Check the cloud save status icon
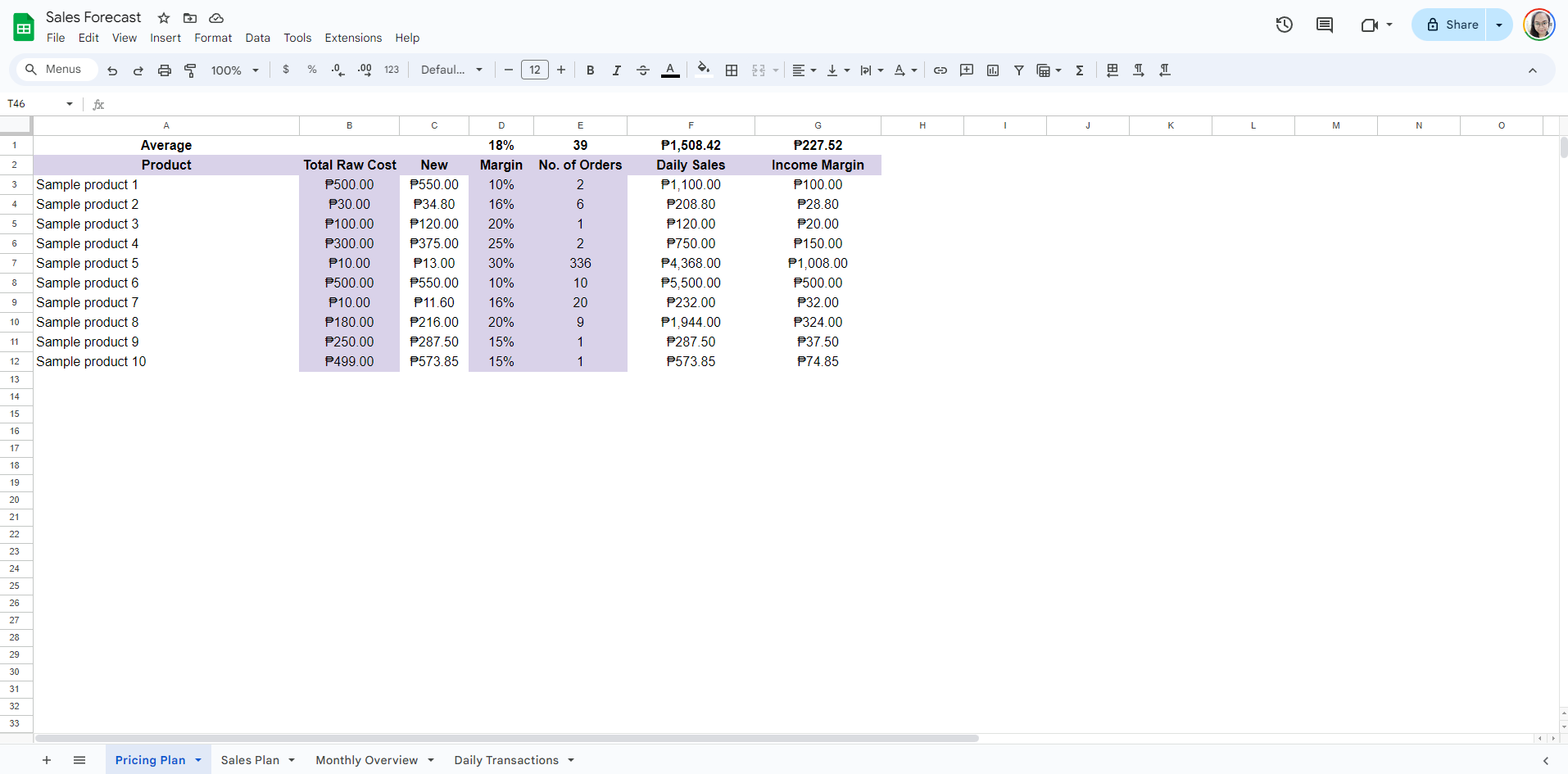 point(216,18)
